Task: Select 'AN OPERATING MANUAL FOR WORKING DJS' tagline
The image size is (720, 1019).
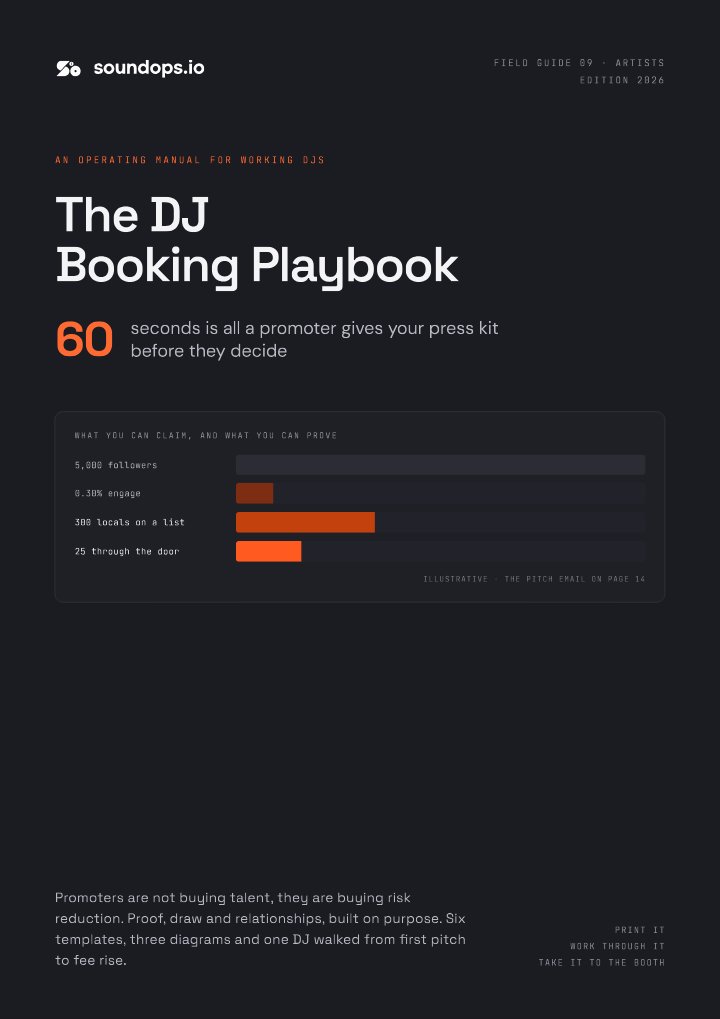Action: point(190,160)
